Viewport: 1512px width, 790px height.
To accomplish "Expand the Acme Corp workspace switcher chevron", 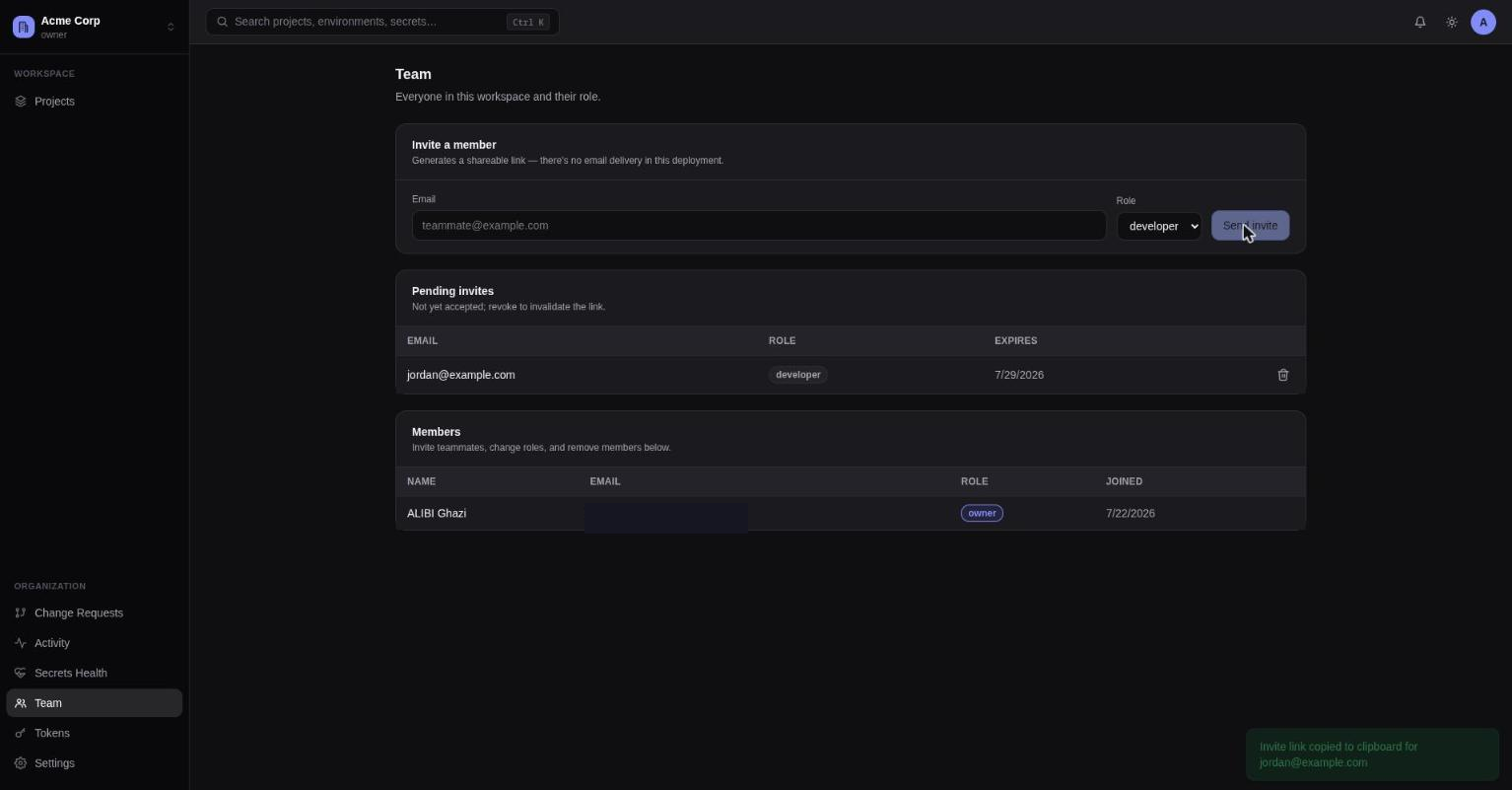I will [x=171, y=27].
